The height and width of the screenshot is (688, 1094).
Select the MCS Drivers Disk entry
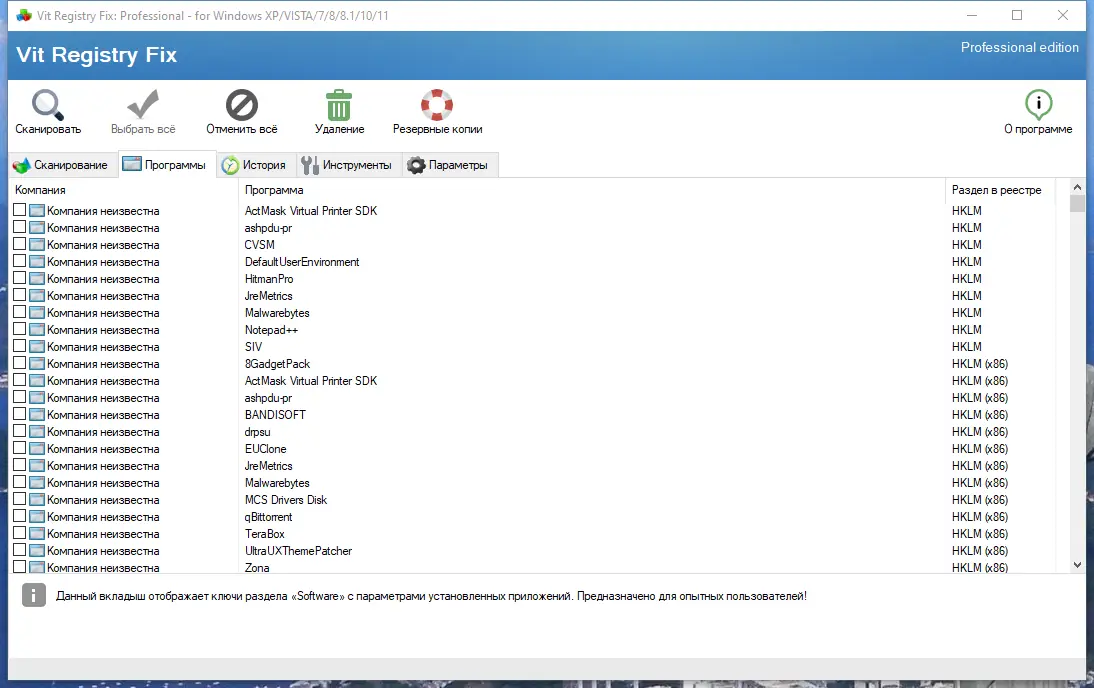pos(285,500)
